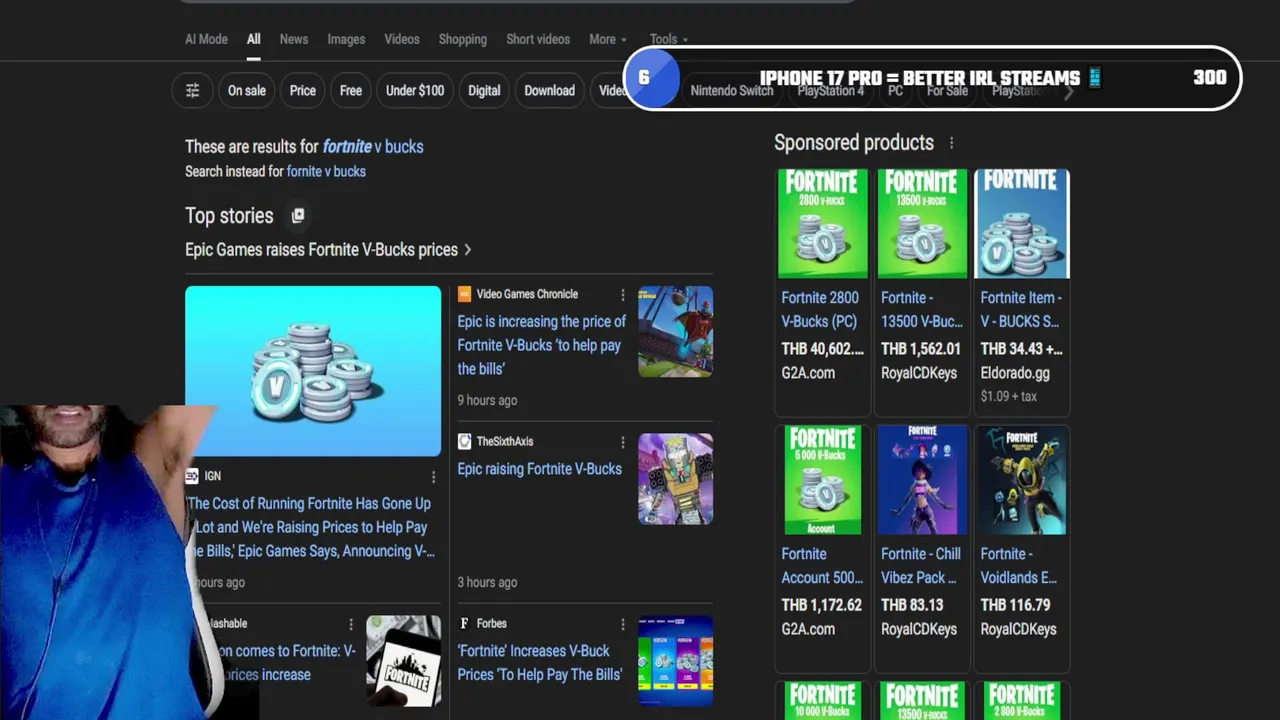Screen dimensions: 1280x720
Task: Click the 2800 V-Bucks product image
Action: (x=822, y=224)
